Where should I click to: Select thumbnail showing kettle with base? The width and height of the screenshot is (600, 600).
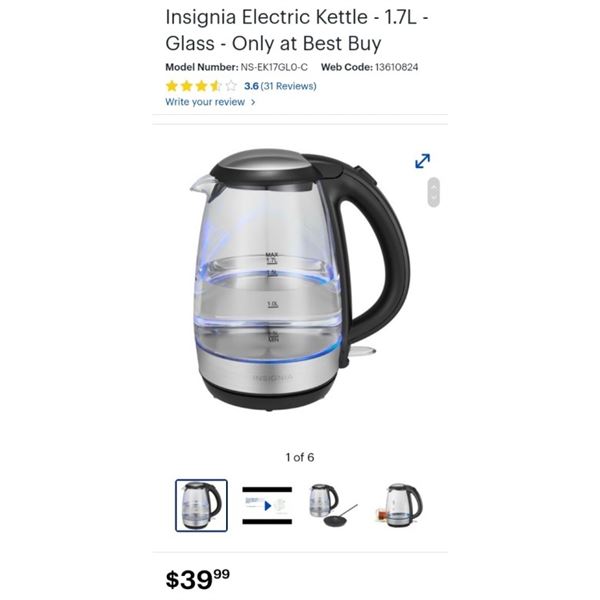coord(333,505)
